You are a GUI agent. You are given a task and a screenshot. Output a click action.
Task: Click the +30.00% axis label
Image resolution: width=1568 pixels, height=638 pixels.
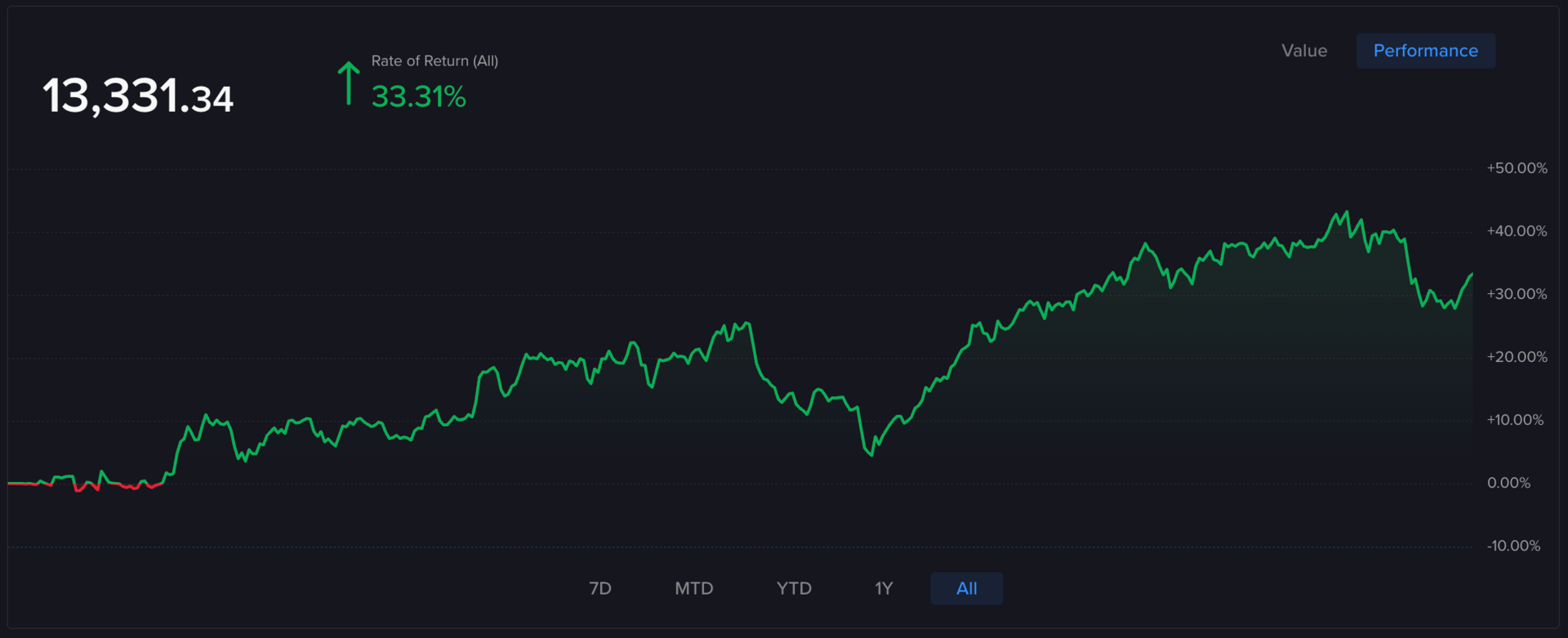click(x=1517, y=294)
